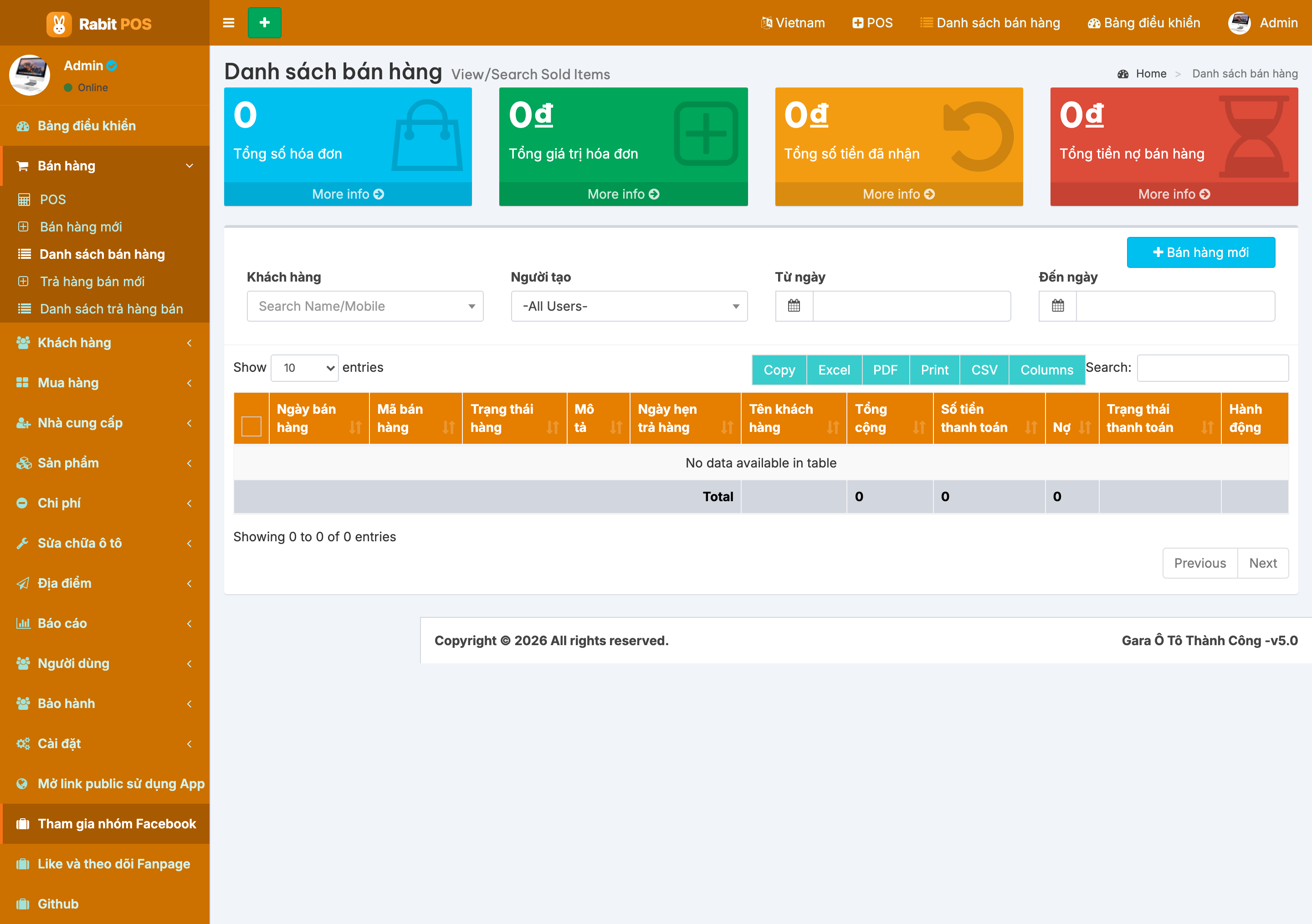Viewport: 1312px width, 924px height.
Task: Open the Người tạo All Users dropdown
Action: (629, 306)
